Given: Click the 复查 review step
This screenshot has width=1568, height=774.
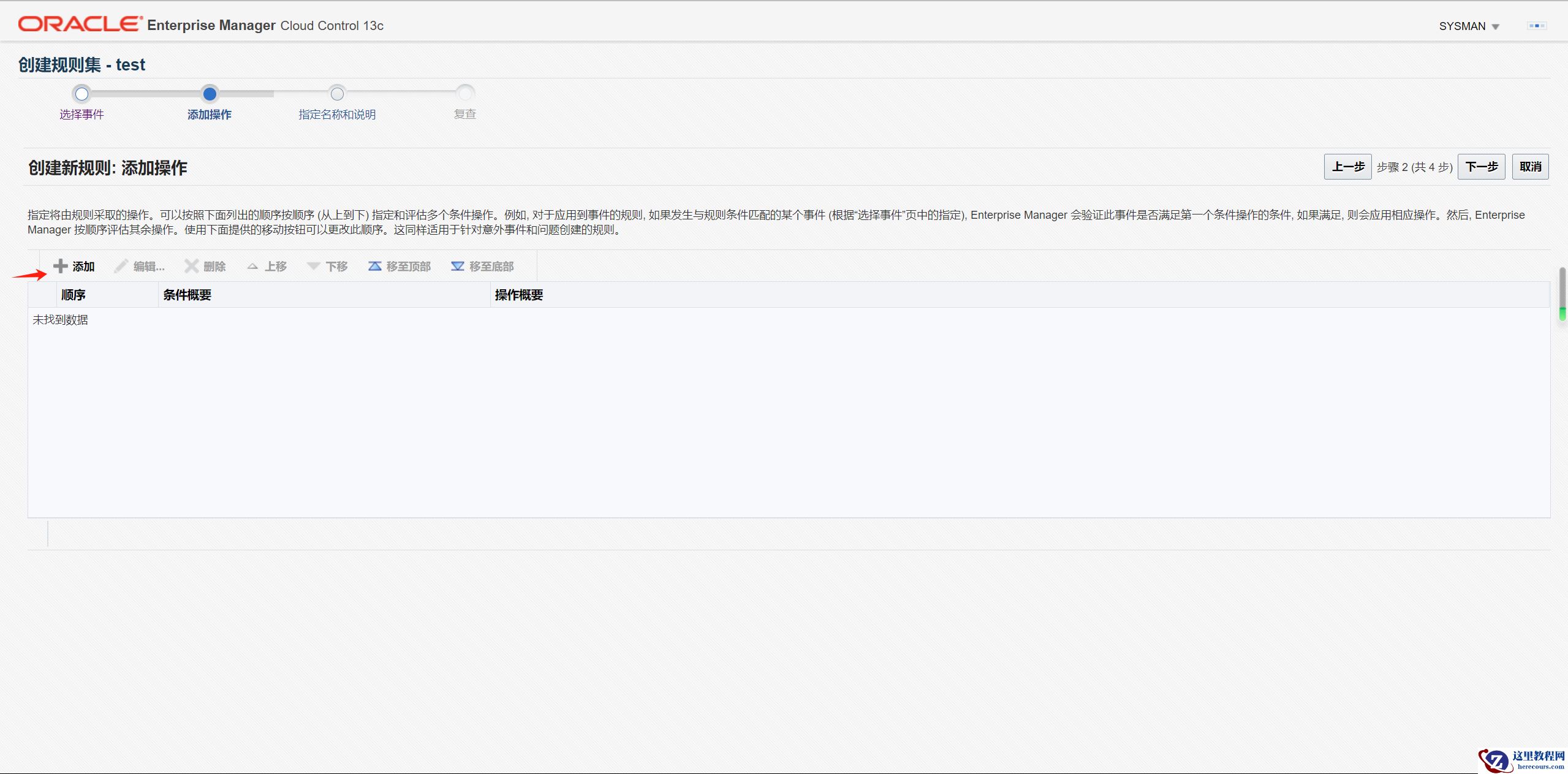Looking at the screenshot, I should click(x=465, y=94).
